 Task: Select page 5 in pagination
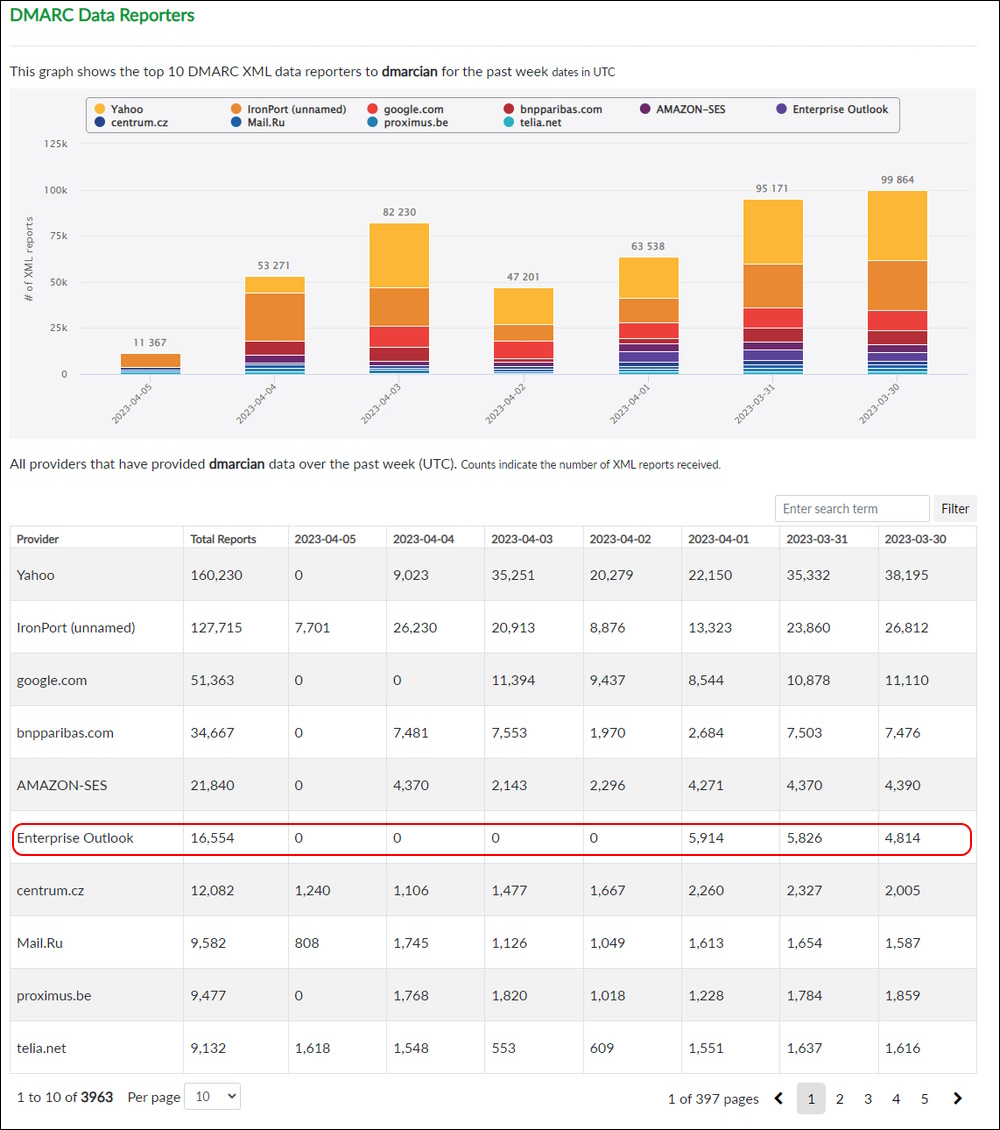coord(924,1098)
